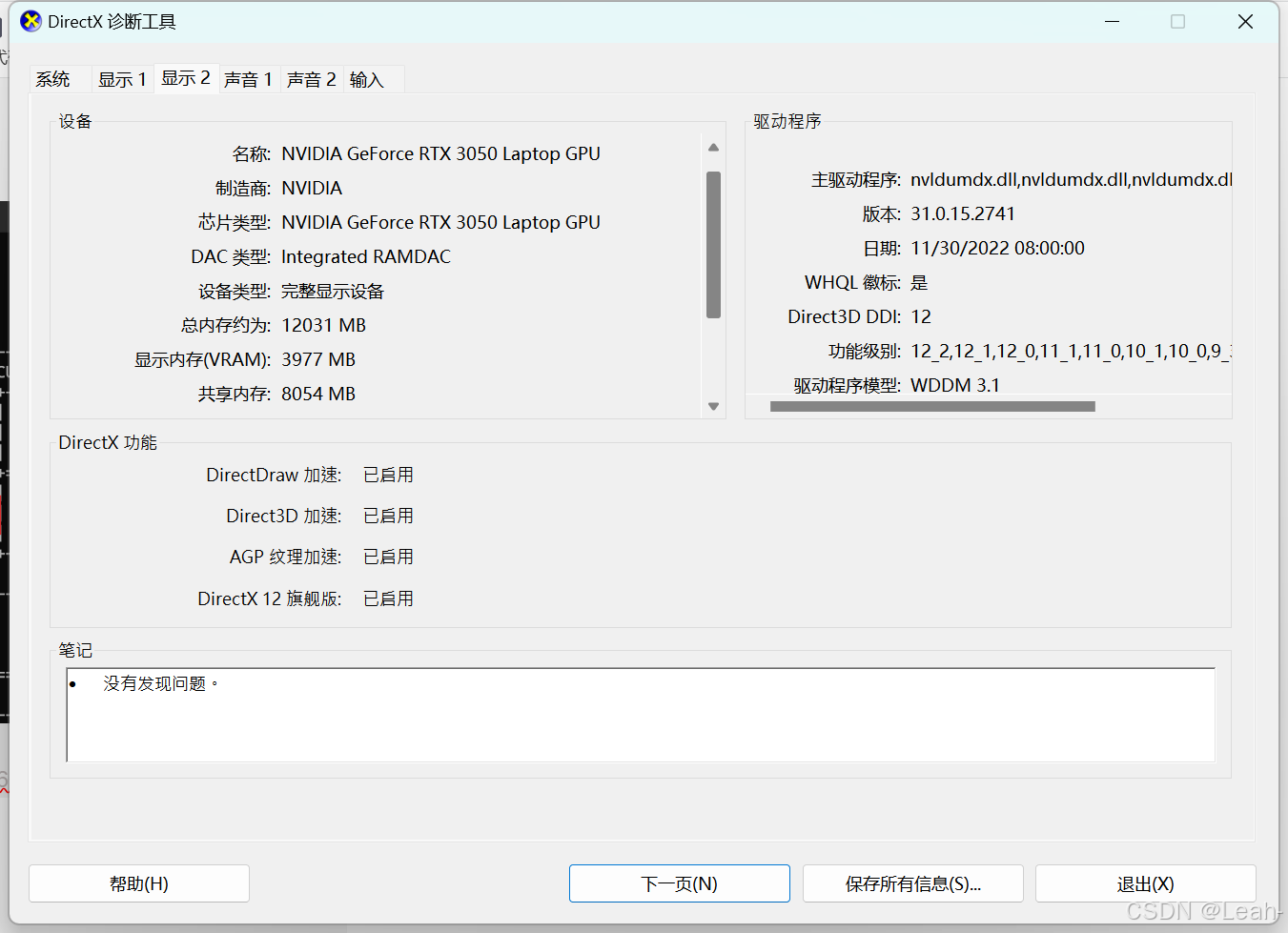Switch to the 声音 2 tab
Image resolution: width=1288 pixels, height=933 pixels.
pyautogui.click(x=312, y=79)
